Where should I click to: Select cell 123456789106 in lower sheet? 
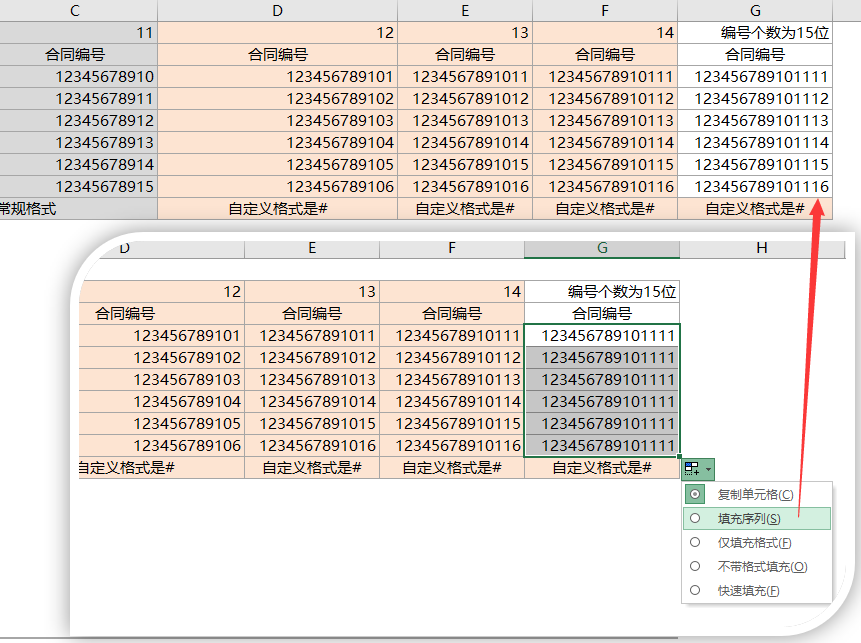click(162, 445)
